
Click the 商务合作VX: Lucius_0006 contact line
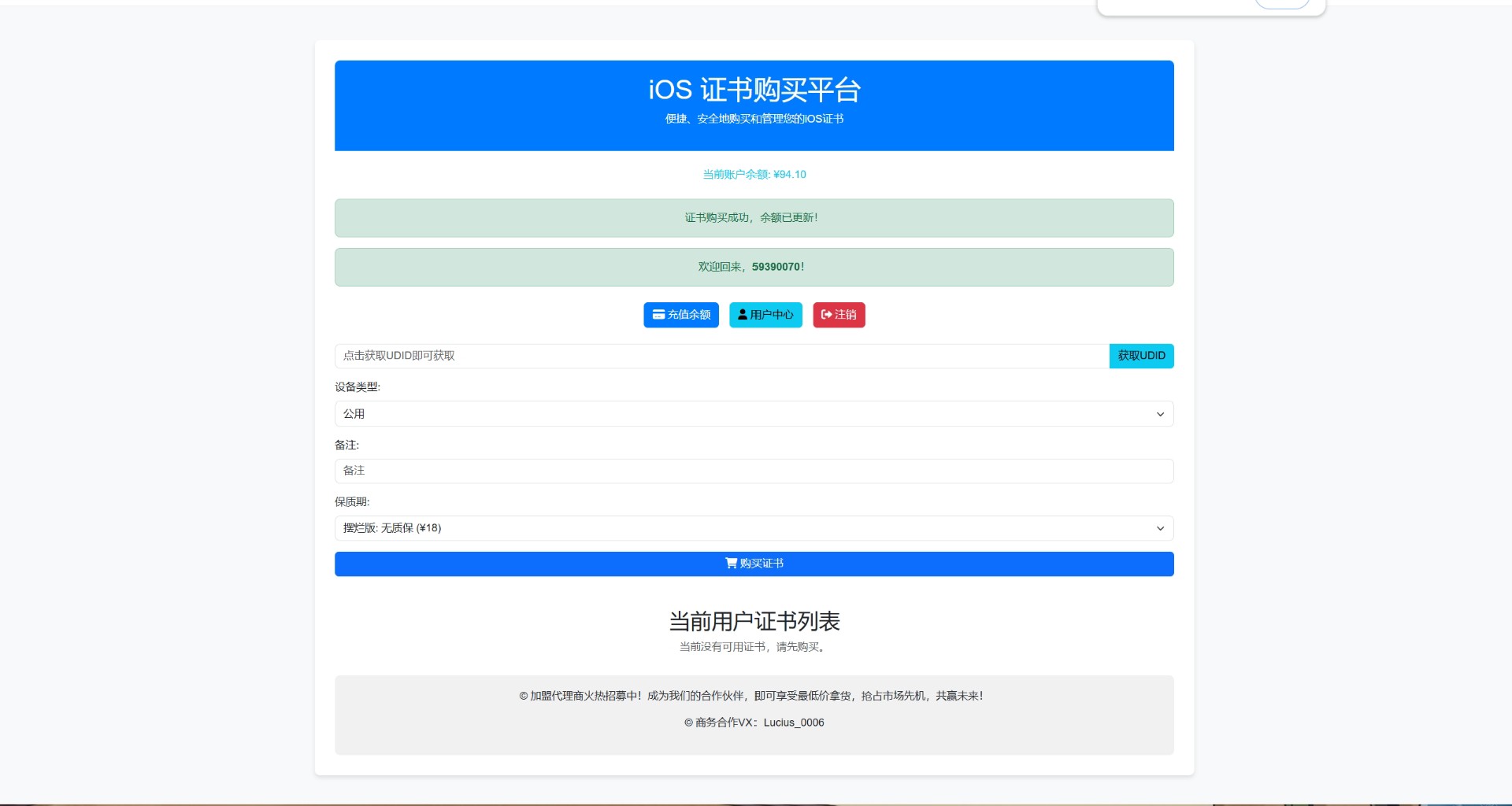tap(754, 723)
